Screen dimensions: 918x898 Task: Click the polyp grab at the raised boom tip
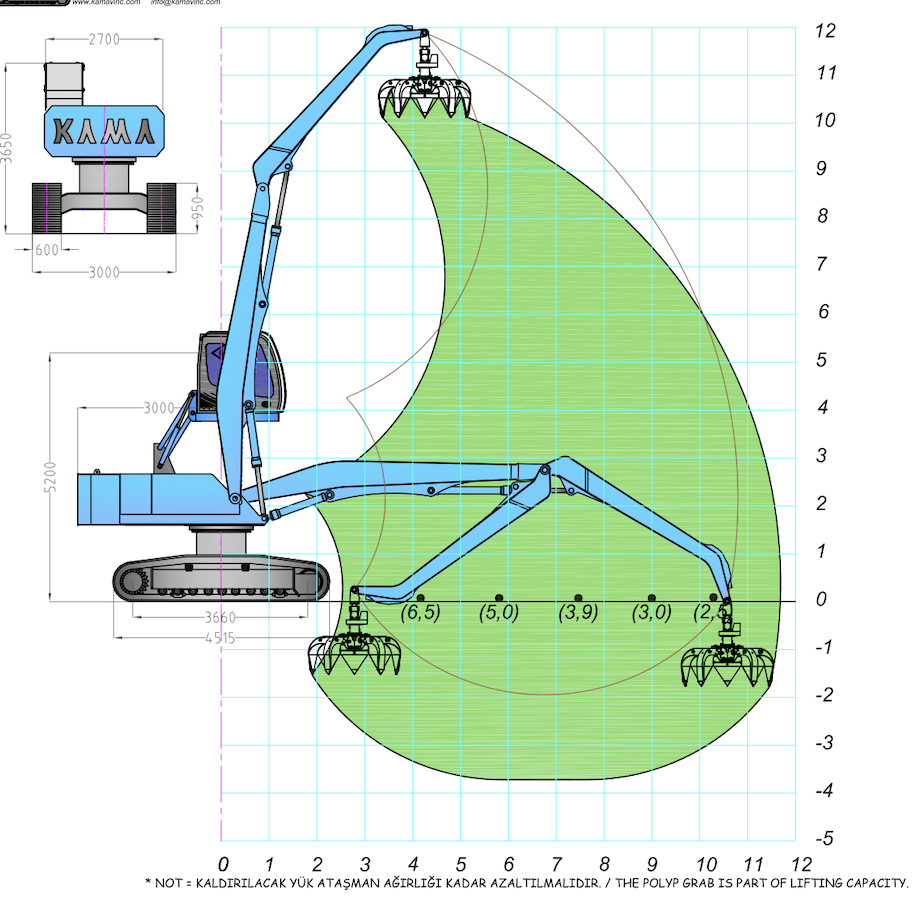click(425, 87)
